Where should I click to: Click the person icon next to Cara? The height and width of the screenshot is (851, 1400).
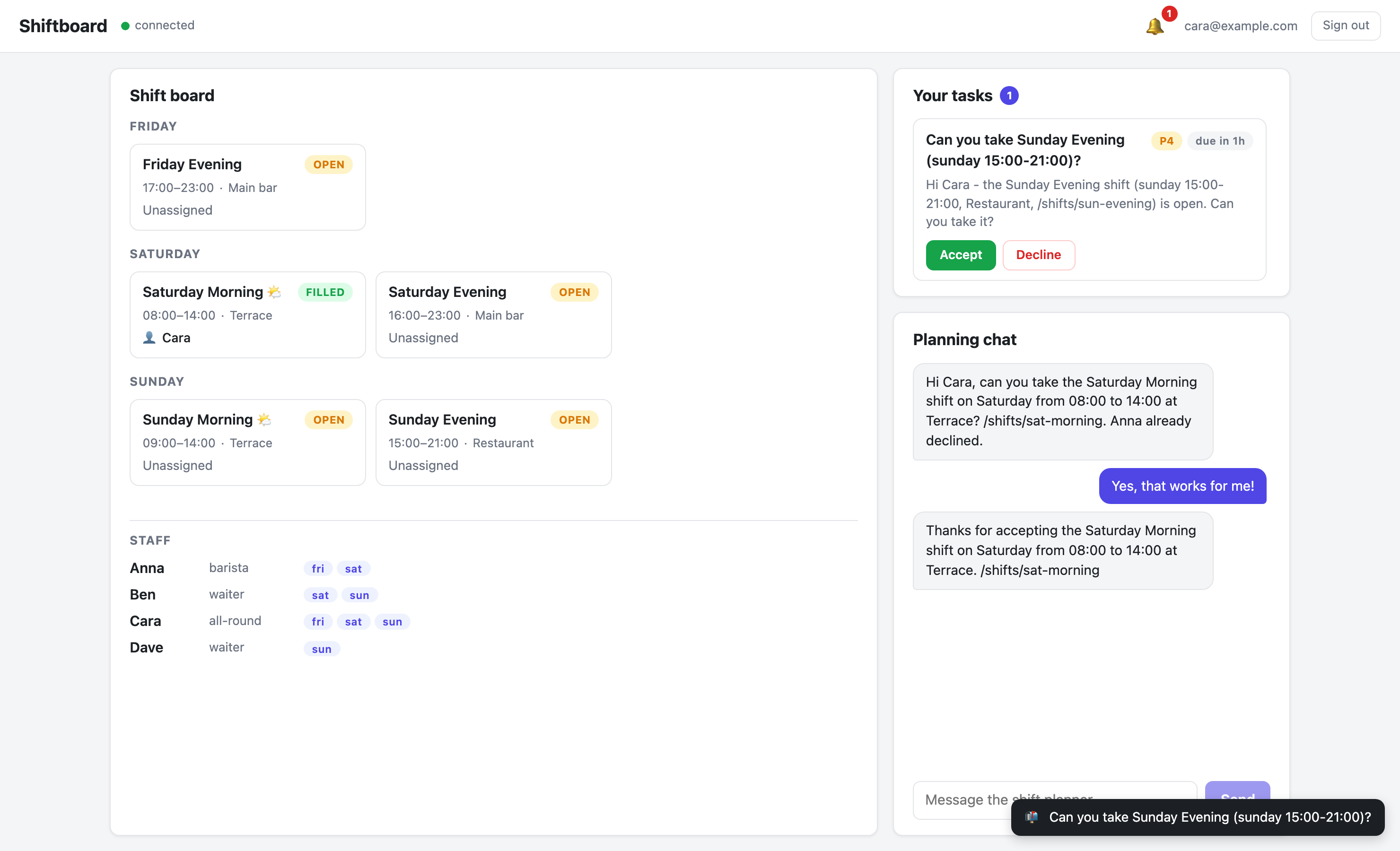click(x=149, y=338)
